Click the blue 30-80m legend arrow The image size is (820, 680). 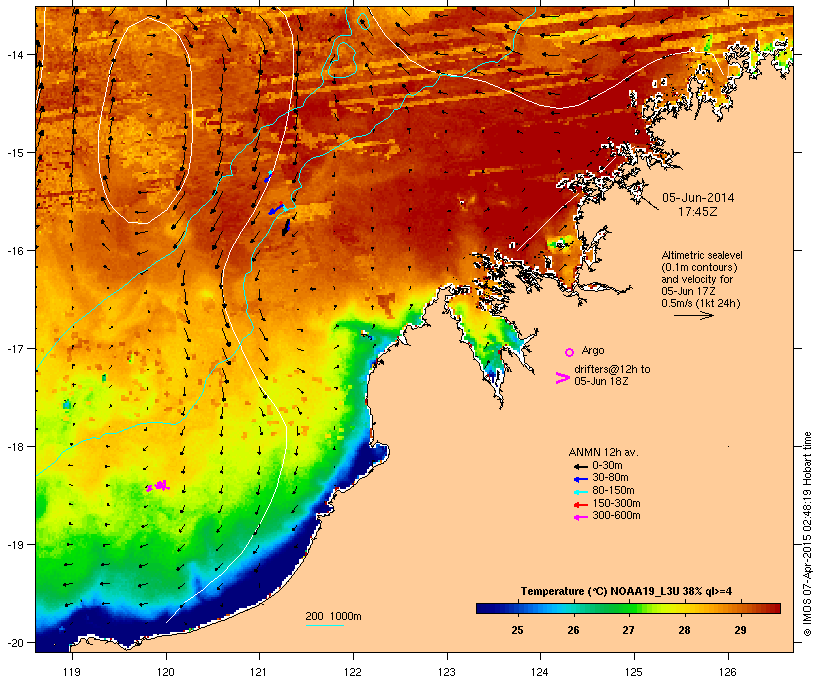tap(580, 479)
